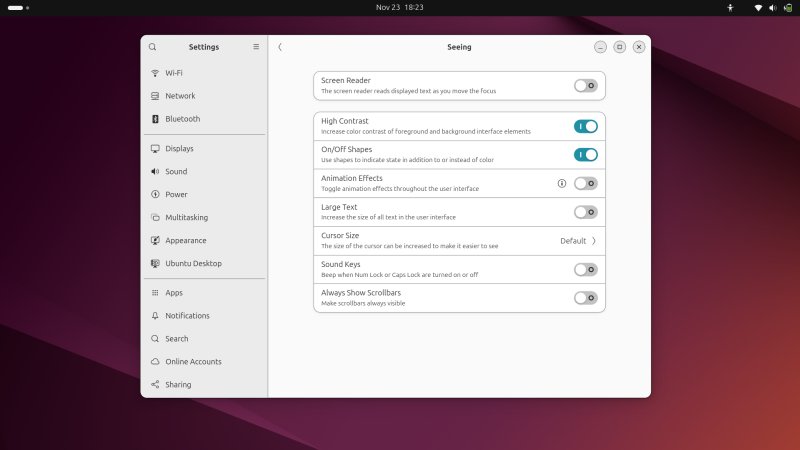Enable Sound Keys switch
This screenshot has width=800, height=450.
pyautogui.click(x=586, y=269)
